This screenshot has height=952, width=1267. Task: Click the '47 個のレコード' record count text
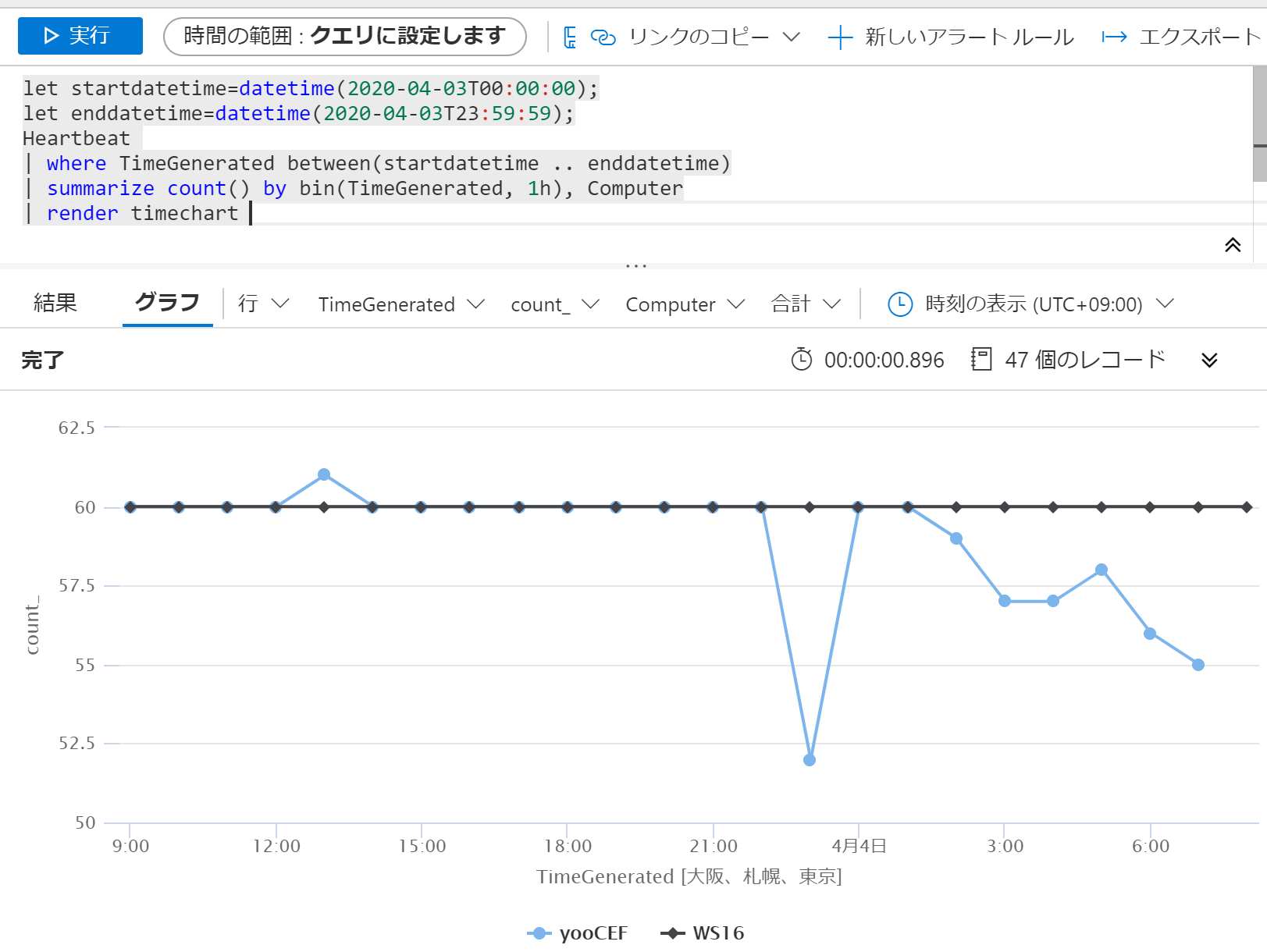pos(1085,359)
